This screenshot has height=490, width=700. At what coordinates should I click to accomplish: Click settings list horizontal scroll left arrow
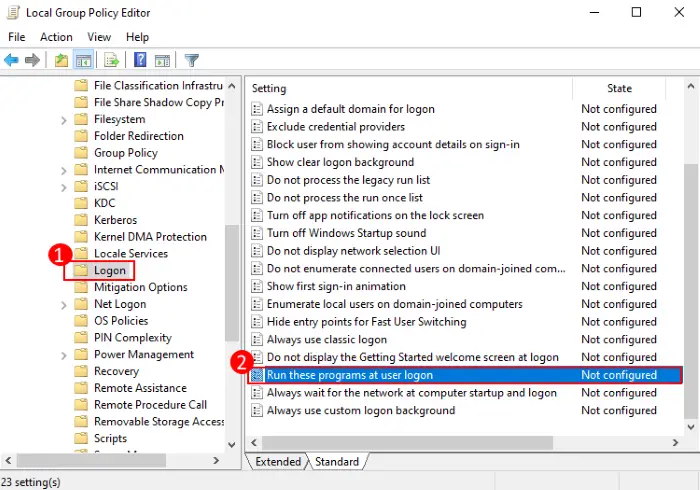coord(254,443)
